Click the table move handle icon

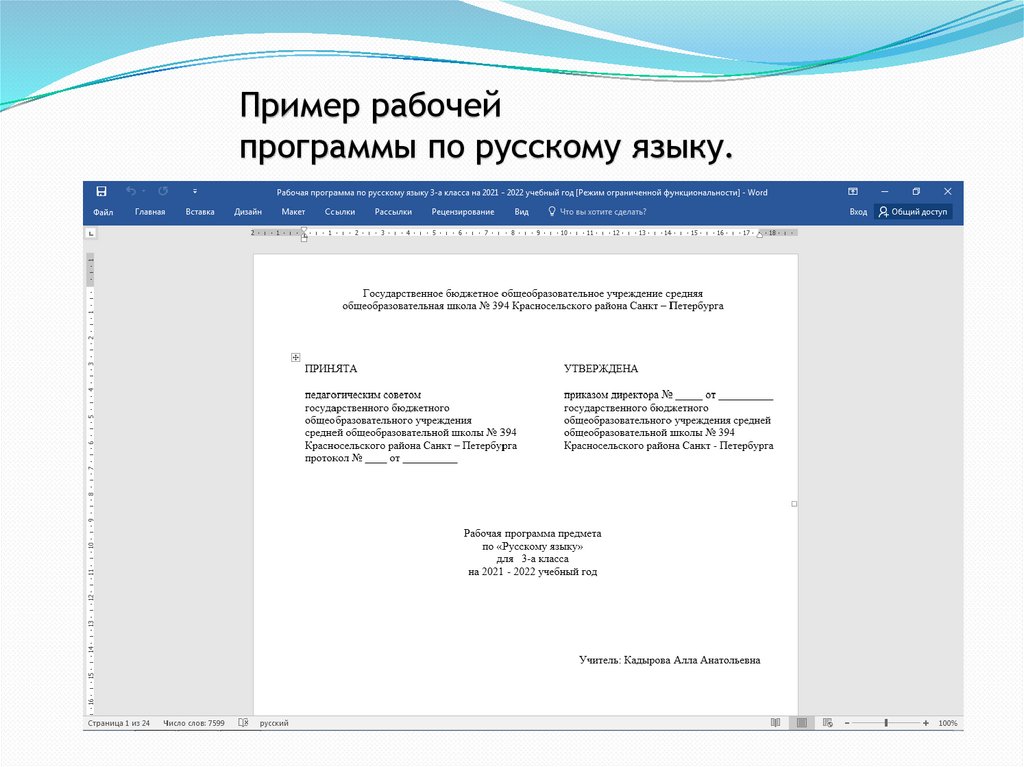[295, 357]
